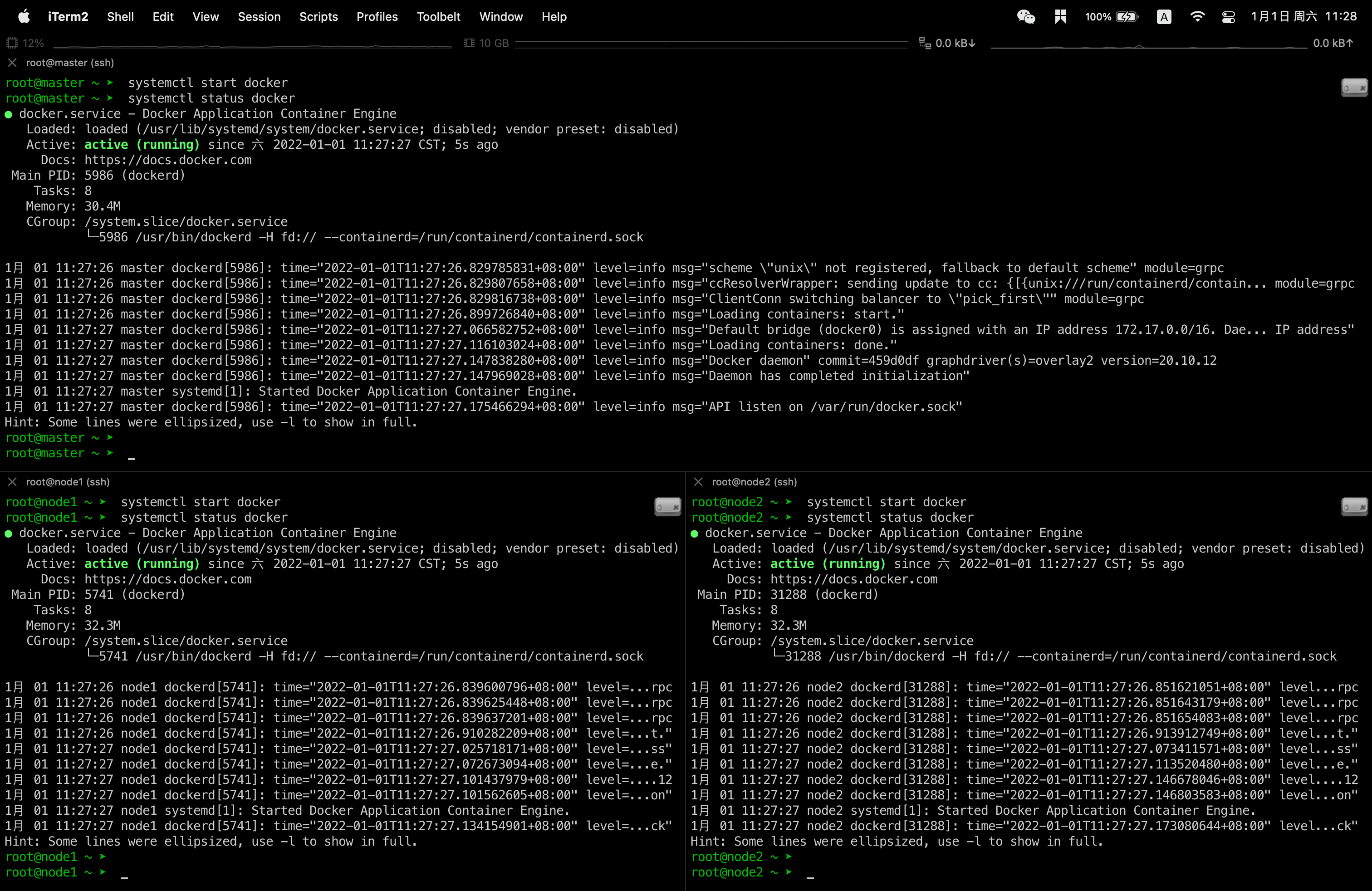Click 'Main PID: 5741 (dockerd)' line
The height and width of the screenshot is (891, 1372).
(x=98, y=594)
